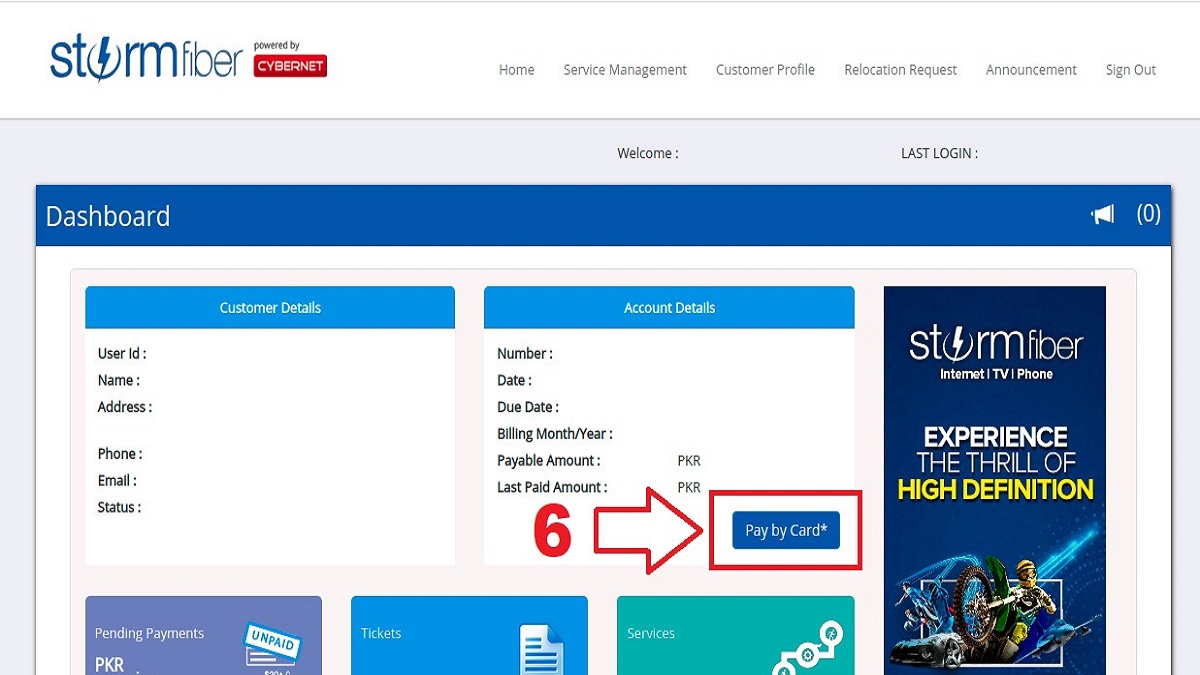
Task: Click the 'Phone :' label
Action: [x=120, y=454]
